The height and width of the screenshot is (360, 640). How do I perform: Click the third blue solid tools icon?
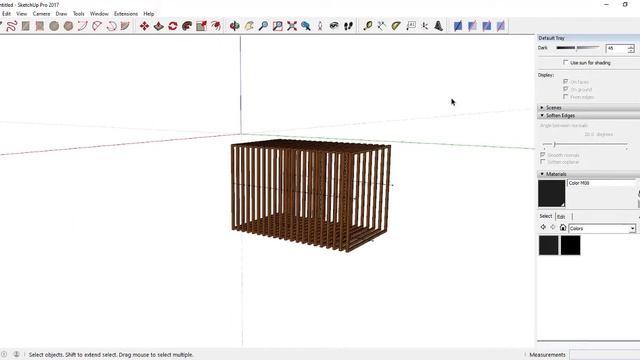tap(487, 26)
